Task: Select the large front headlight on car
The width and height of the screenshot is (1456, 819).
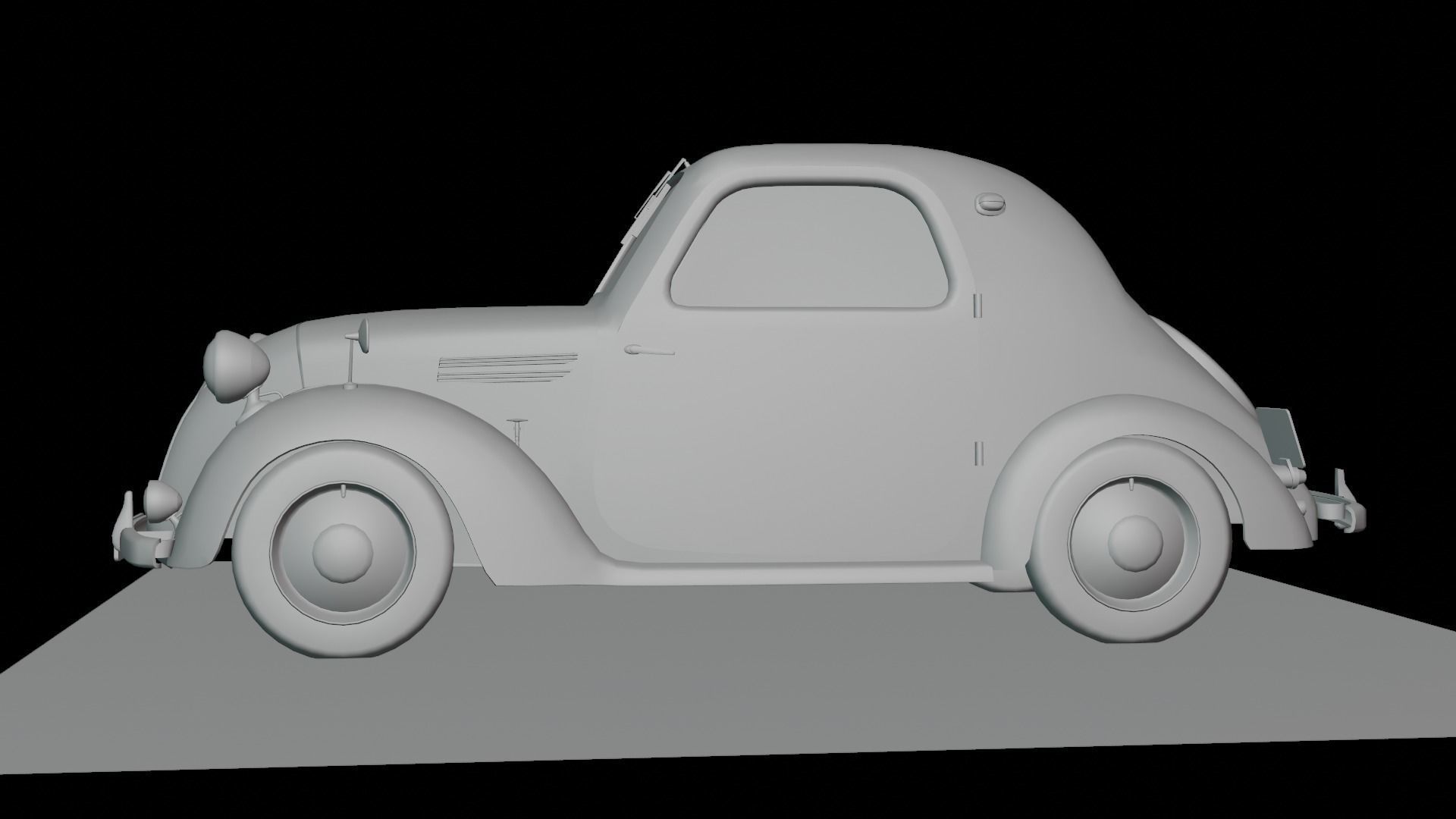Action: [x=236, y=367]
